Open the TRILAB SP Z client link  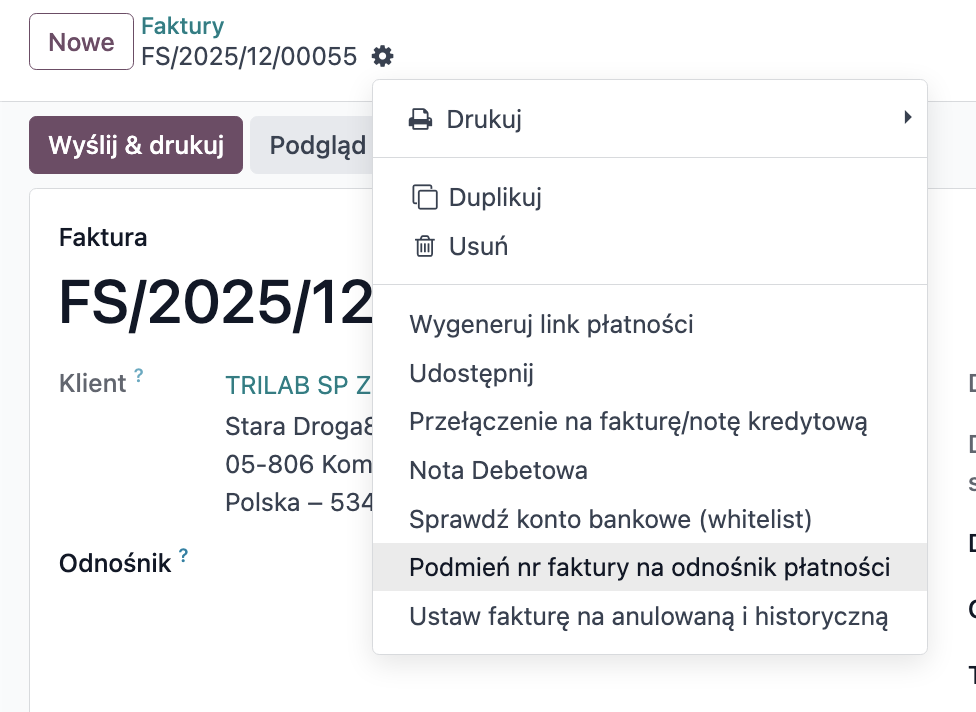(x=298, y=385)
